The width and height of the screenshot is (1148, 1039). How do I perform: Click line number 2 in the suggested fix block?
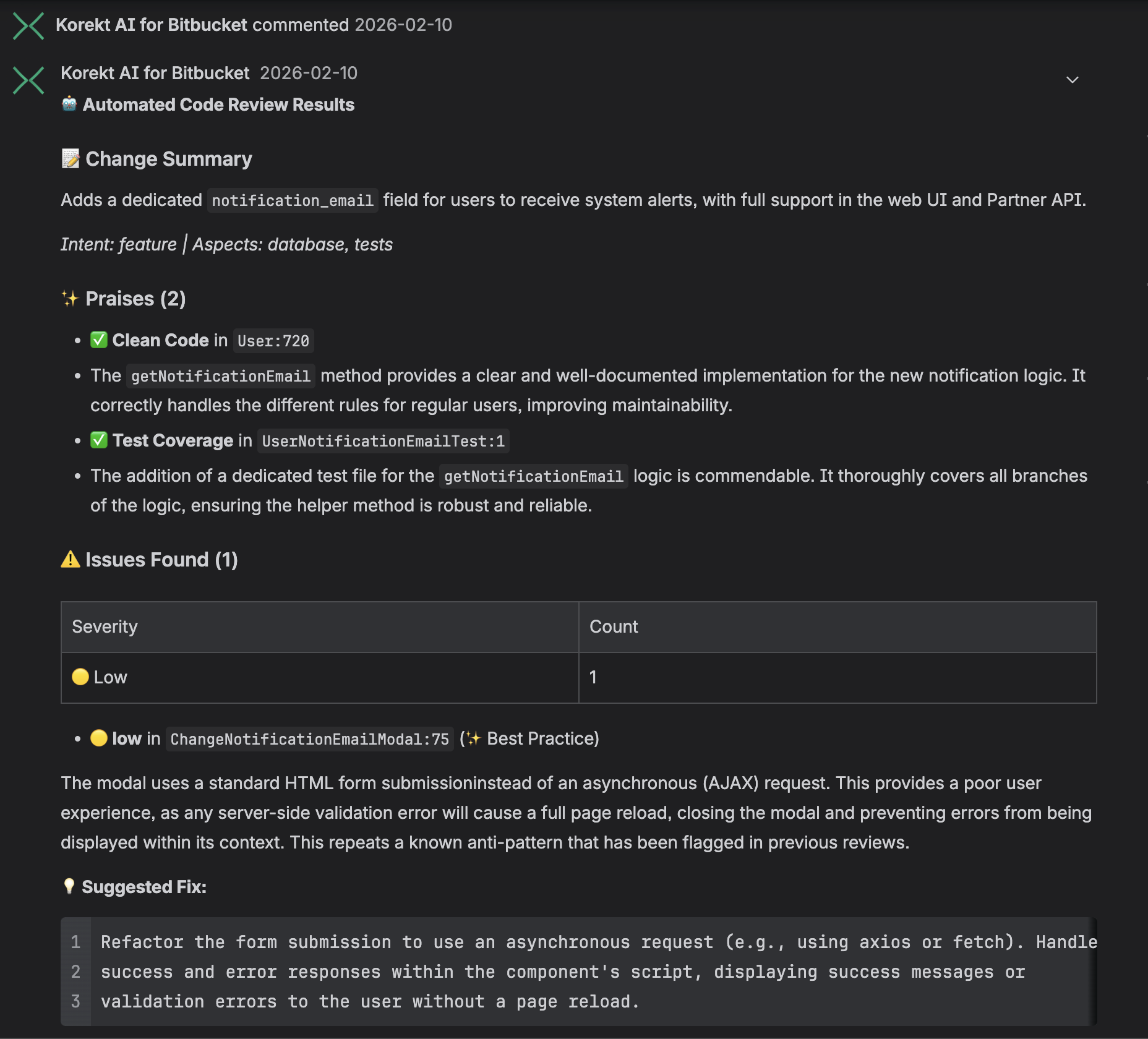tap(75, 972)
